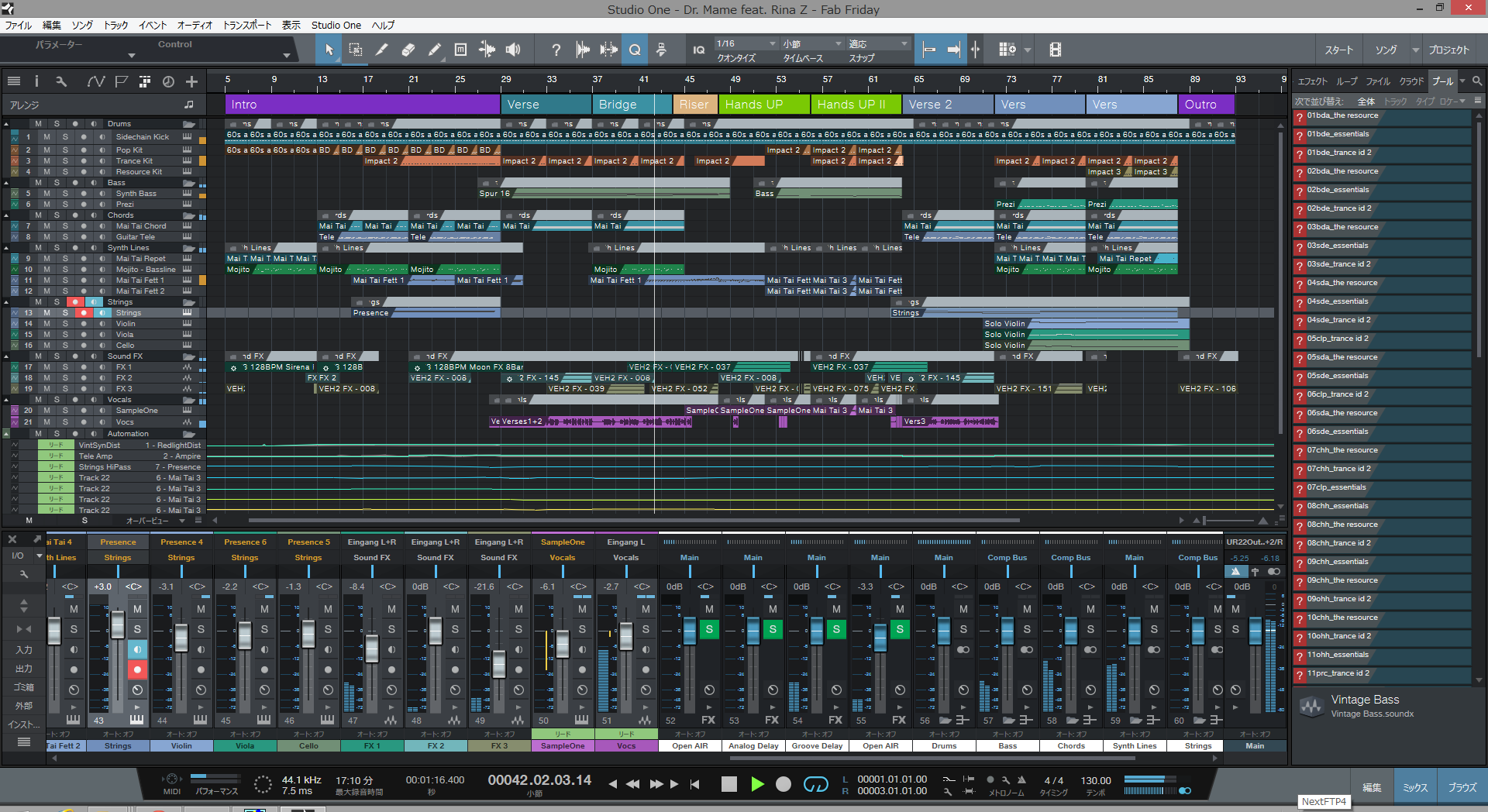Open the Studio One menu
The image size is (1488, 812).
point(336,25)
